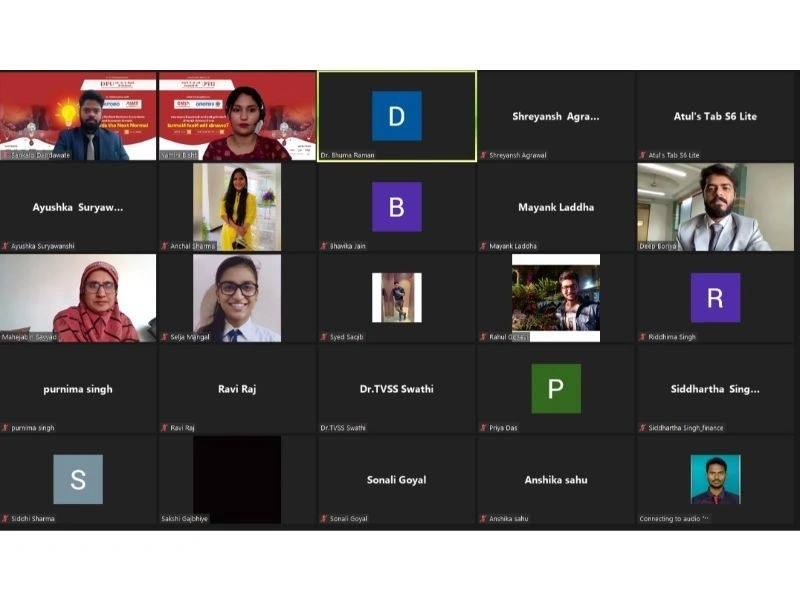The width and height of the screenshot is (800, 600).
Task: Select the purple B avatar of Bhavika Jain
Action: click(397, 207)
